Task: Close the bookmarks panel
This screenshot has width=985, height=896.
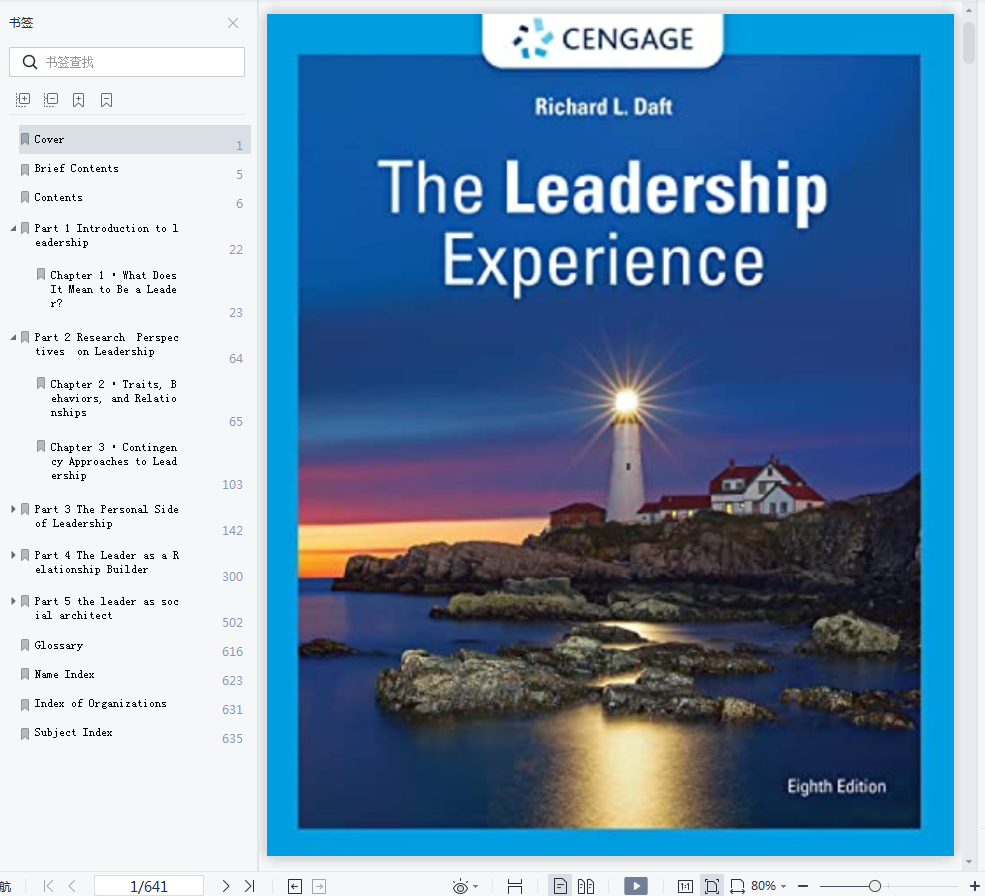Action: (x=233, y=23)
